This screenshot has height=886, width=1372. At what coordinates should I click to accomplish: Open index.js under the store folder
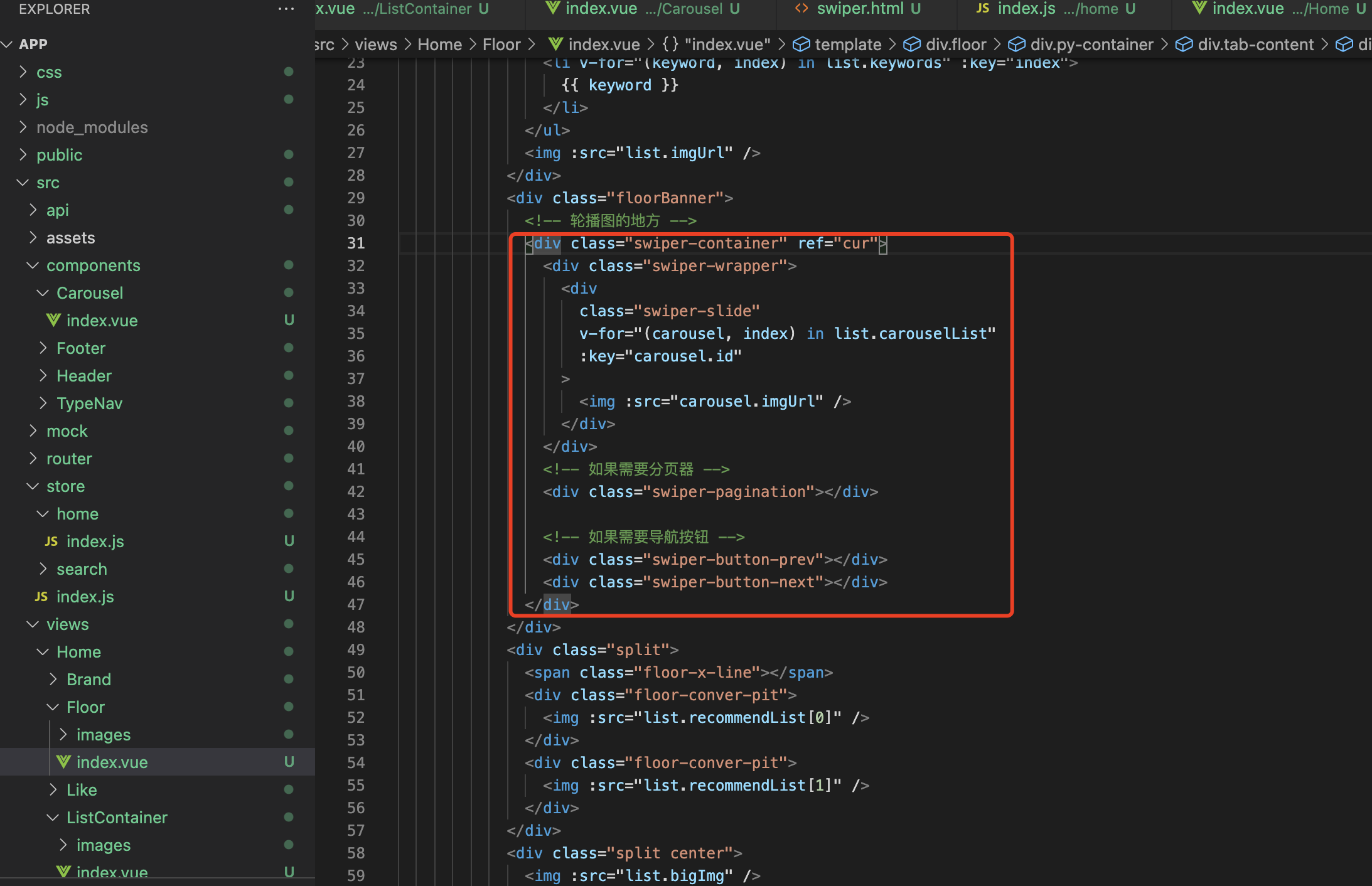tap(85, 596)
